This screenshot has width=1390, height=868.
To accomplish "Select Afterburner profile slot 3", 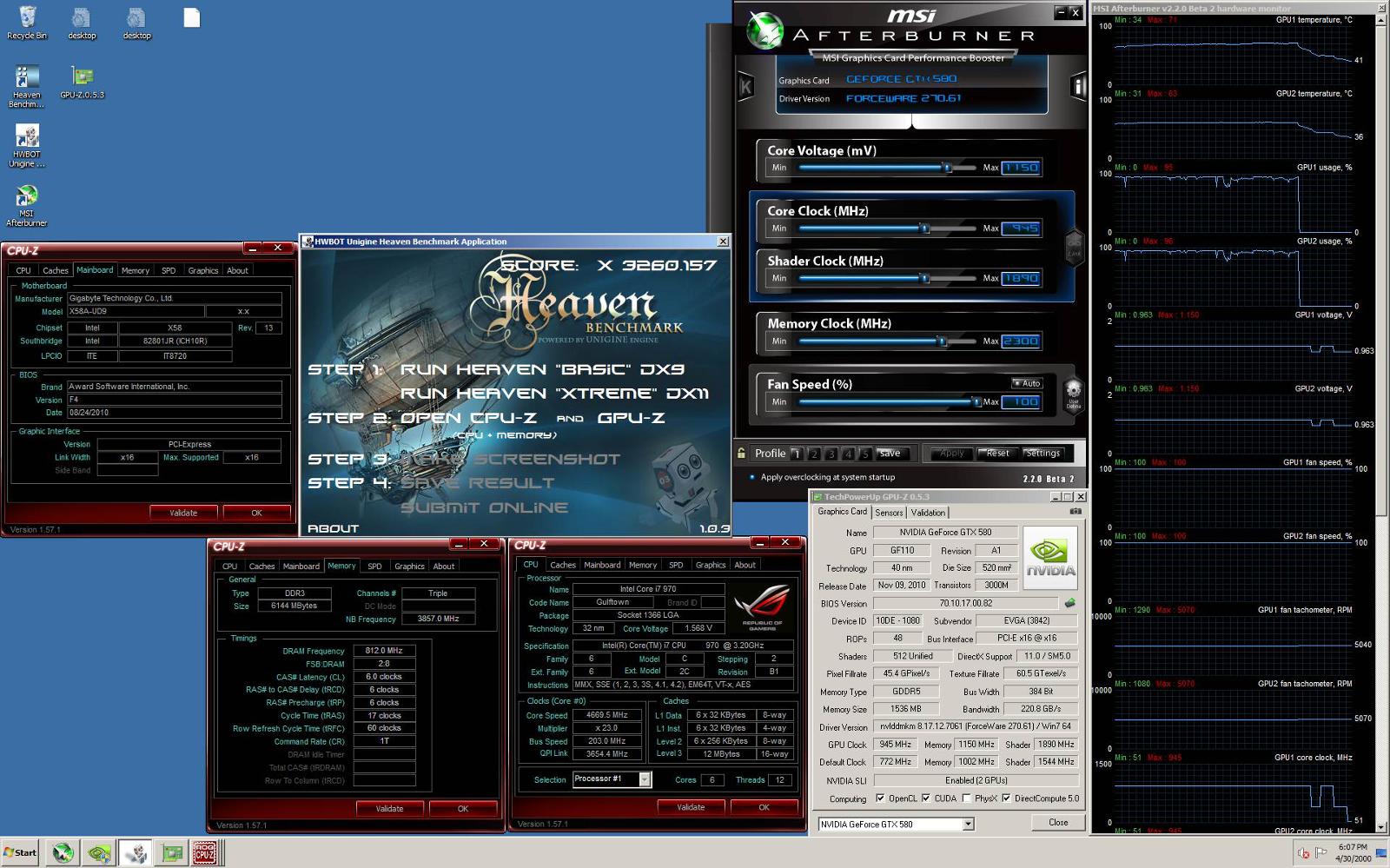I will (x=831, y=454).
